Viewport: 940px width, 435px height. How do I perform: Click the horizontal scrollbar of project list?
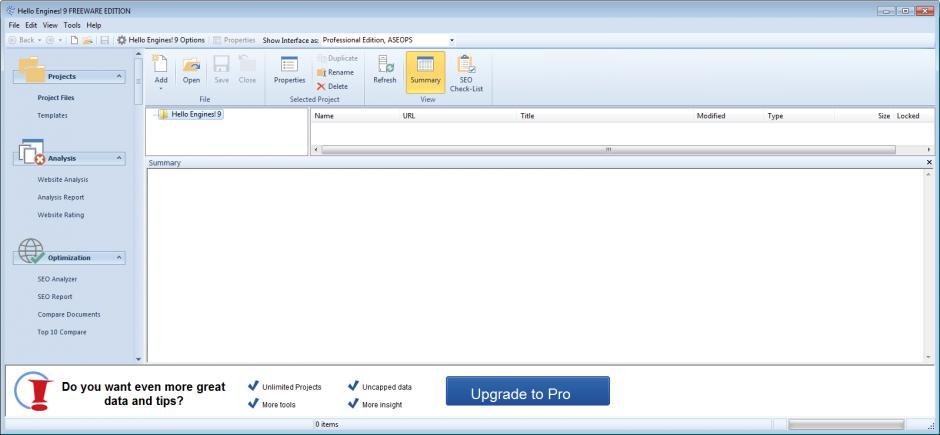[608, 150]
